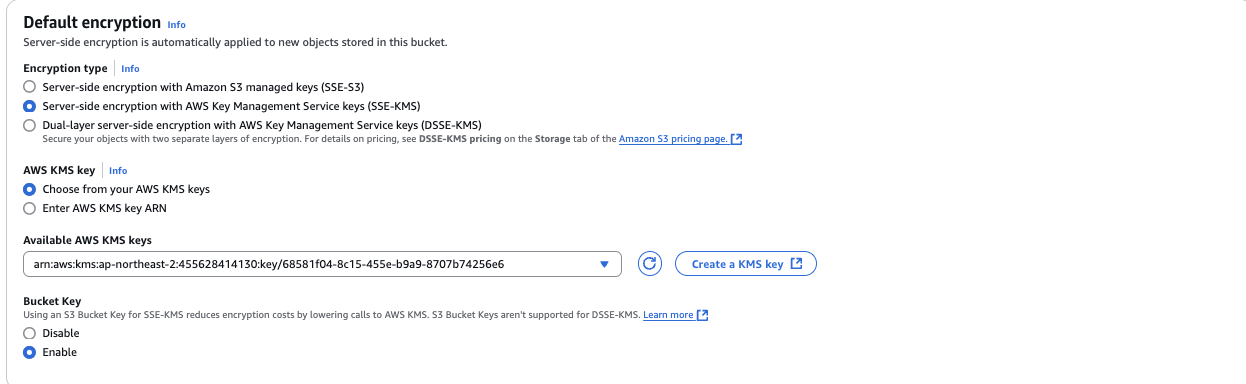Open Info beside Encryption type

[x=130, y=69]
